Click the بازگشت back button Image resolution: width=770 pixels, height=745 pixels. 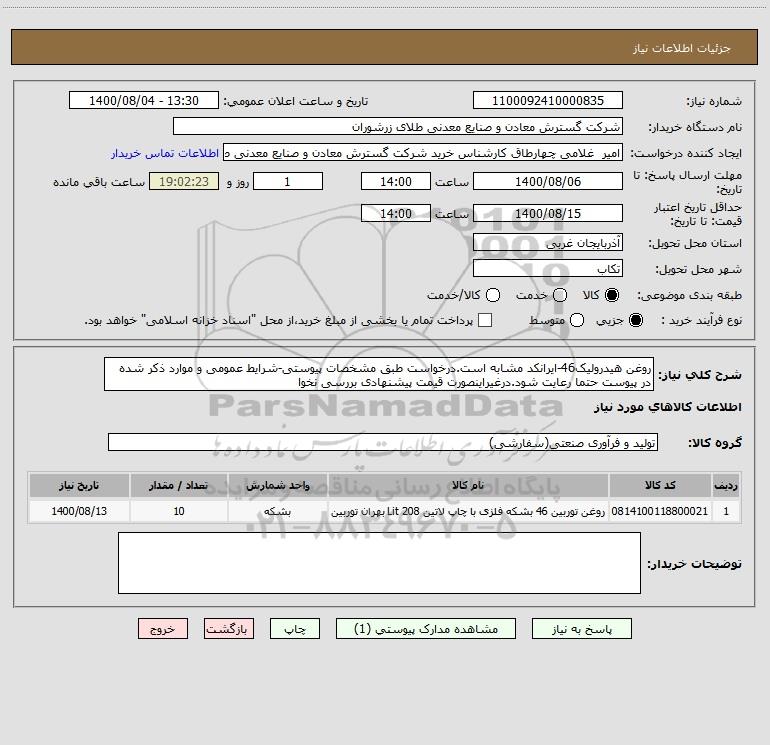(229, 629)
